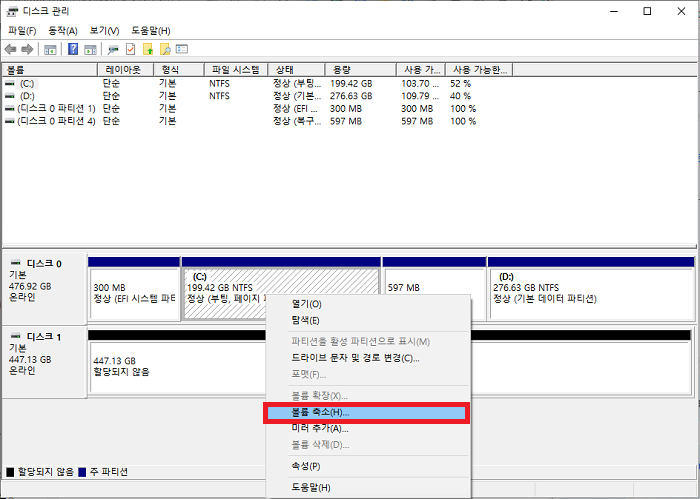Image resolution: width=700 pixels, height=499 pixels.
Task: Open the 동작(A) menu
Action: point(63,31)
